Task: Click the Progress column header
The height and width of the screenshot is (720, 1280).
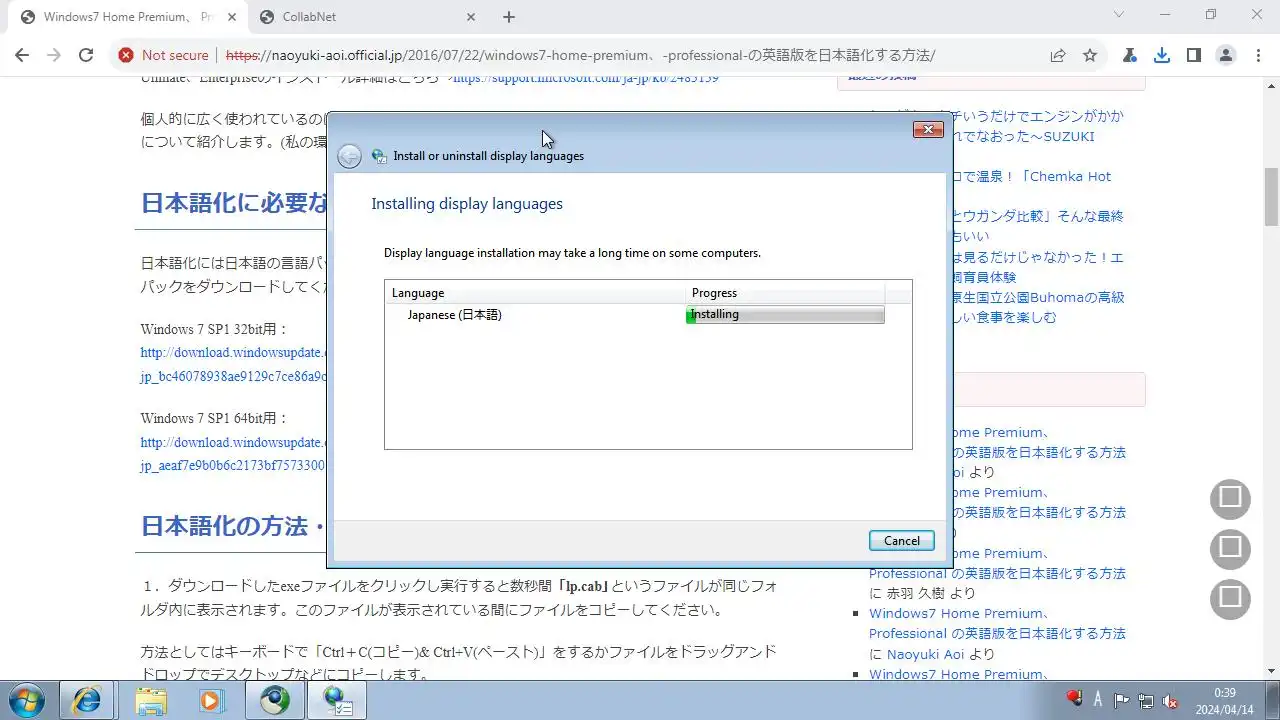Action: tap(785, 293)
